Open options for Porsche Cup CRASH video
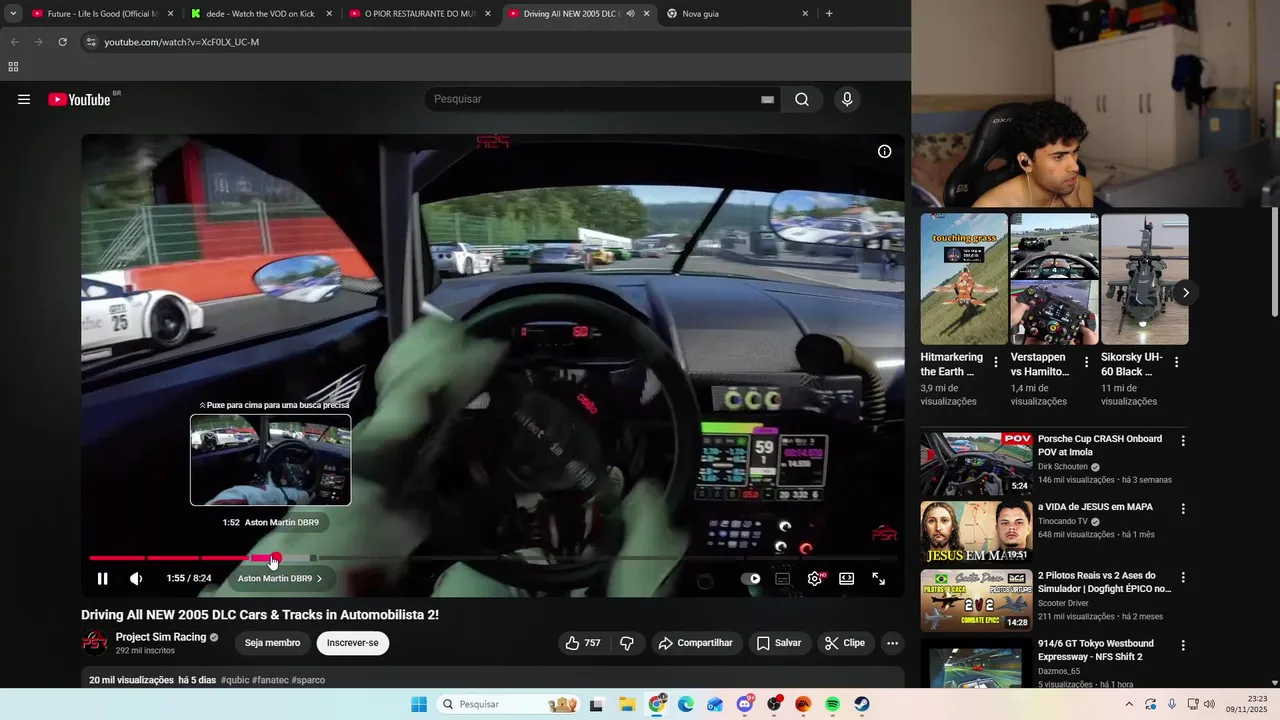 [x=1183, y=441]
